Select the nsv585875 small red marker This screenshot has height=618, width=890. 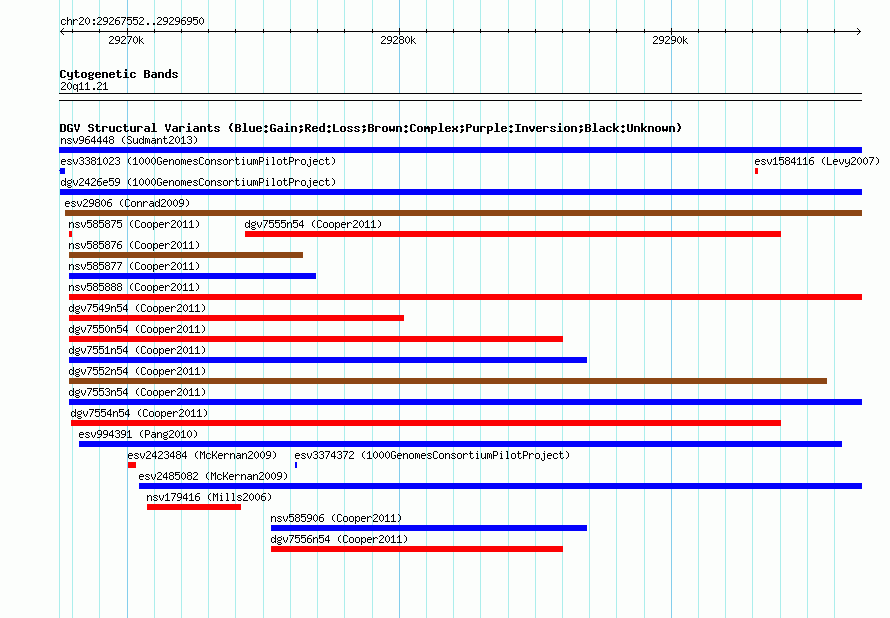(70, 234)
